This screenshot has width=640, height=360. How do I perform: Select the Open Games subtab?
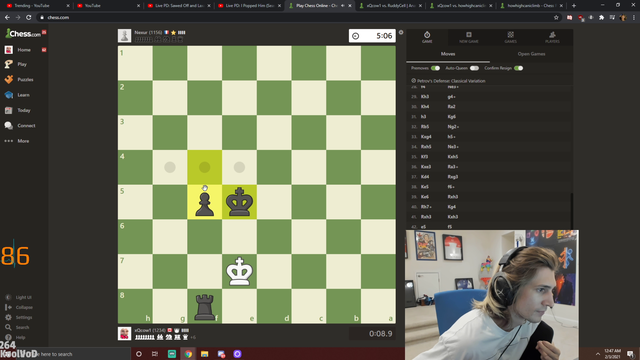[x=531, y=54]
